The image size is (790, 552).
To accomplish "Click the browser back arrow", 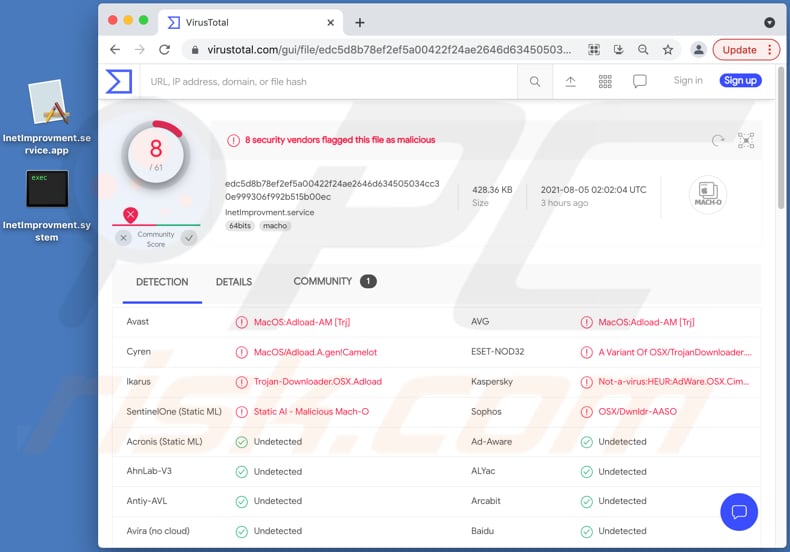I will pyautogui.click(x=115, y=49).
